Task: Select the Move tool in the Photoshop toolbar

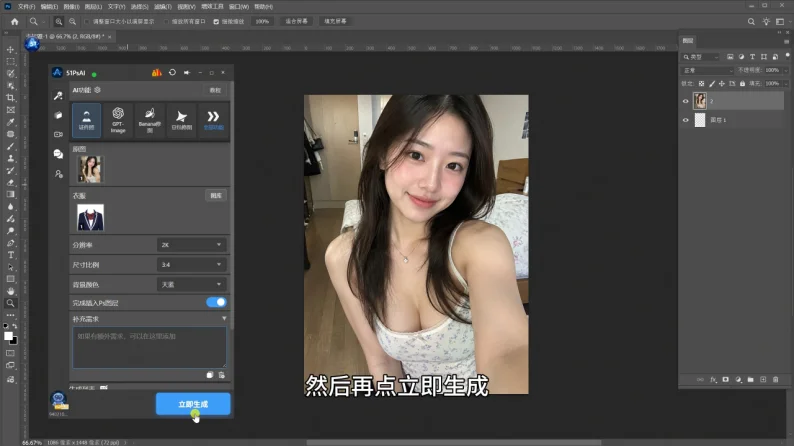Action: click(x=10, y=50)
